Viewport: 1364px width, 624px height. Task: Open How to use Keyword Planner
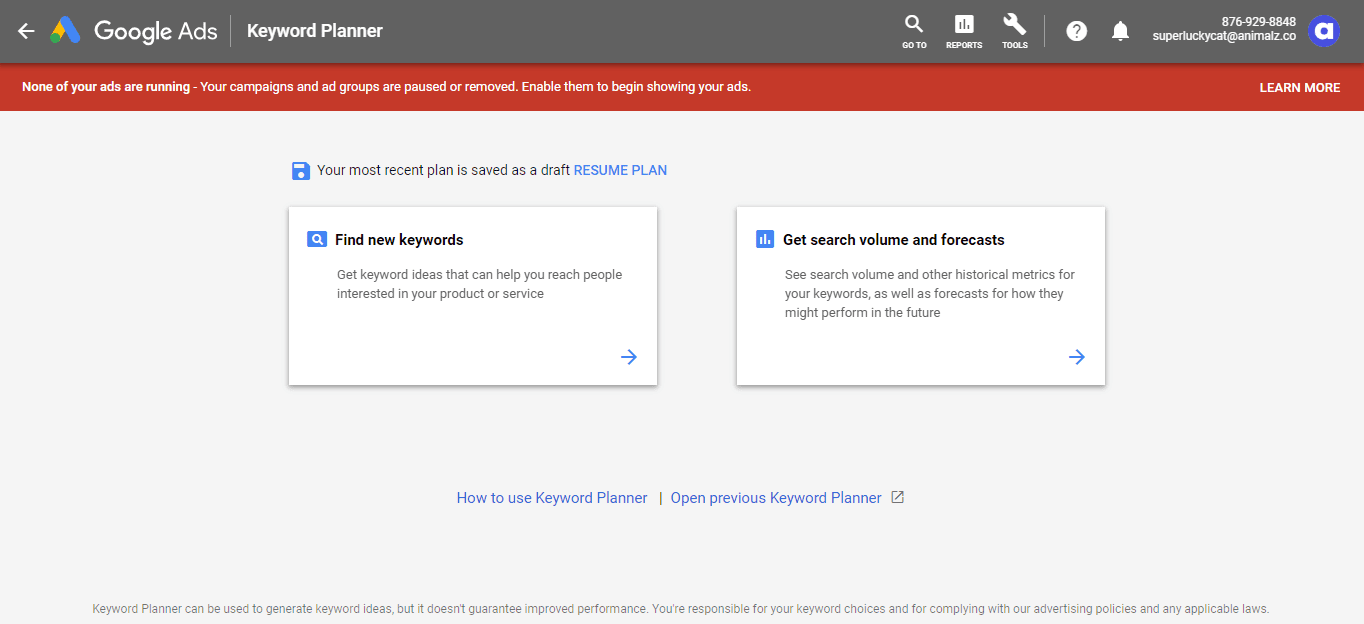[x=552, y=498]
